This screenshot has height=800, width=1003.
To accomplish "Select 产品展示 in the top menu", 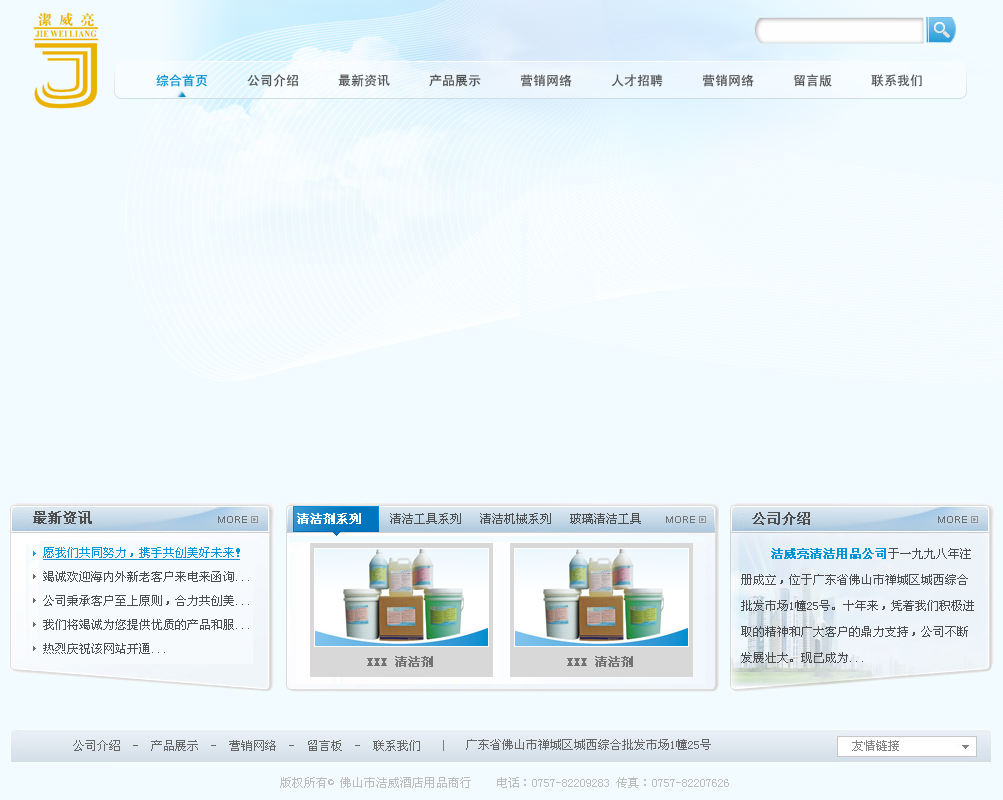I will (455, 81).
